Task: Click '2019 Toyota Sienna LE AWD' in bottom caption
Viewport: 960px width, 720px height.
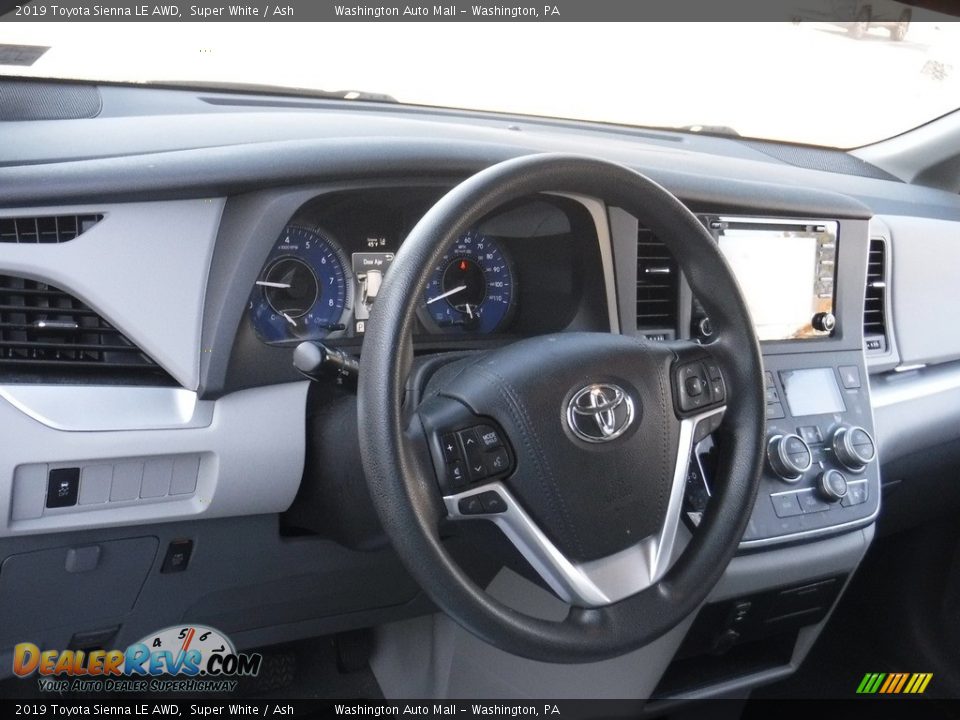Action: [97, 710]
